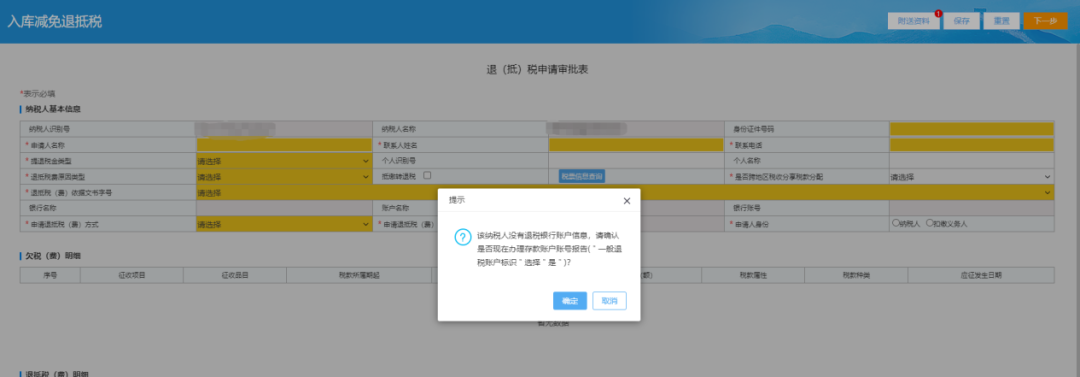Click the 税款种类 column header
Image resolution: width=1080 pixels, height=377 pixels.
[856, 275]
